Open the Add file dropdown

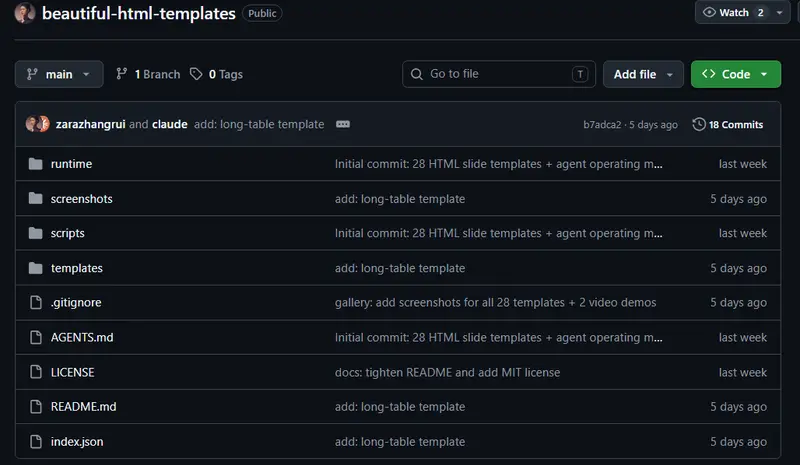click(643, 75)
